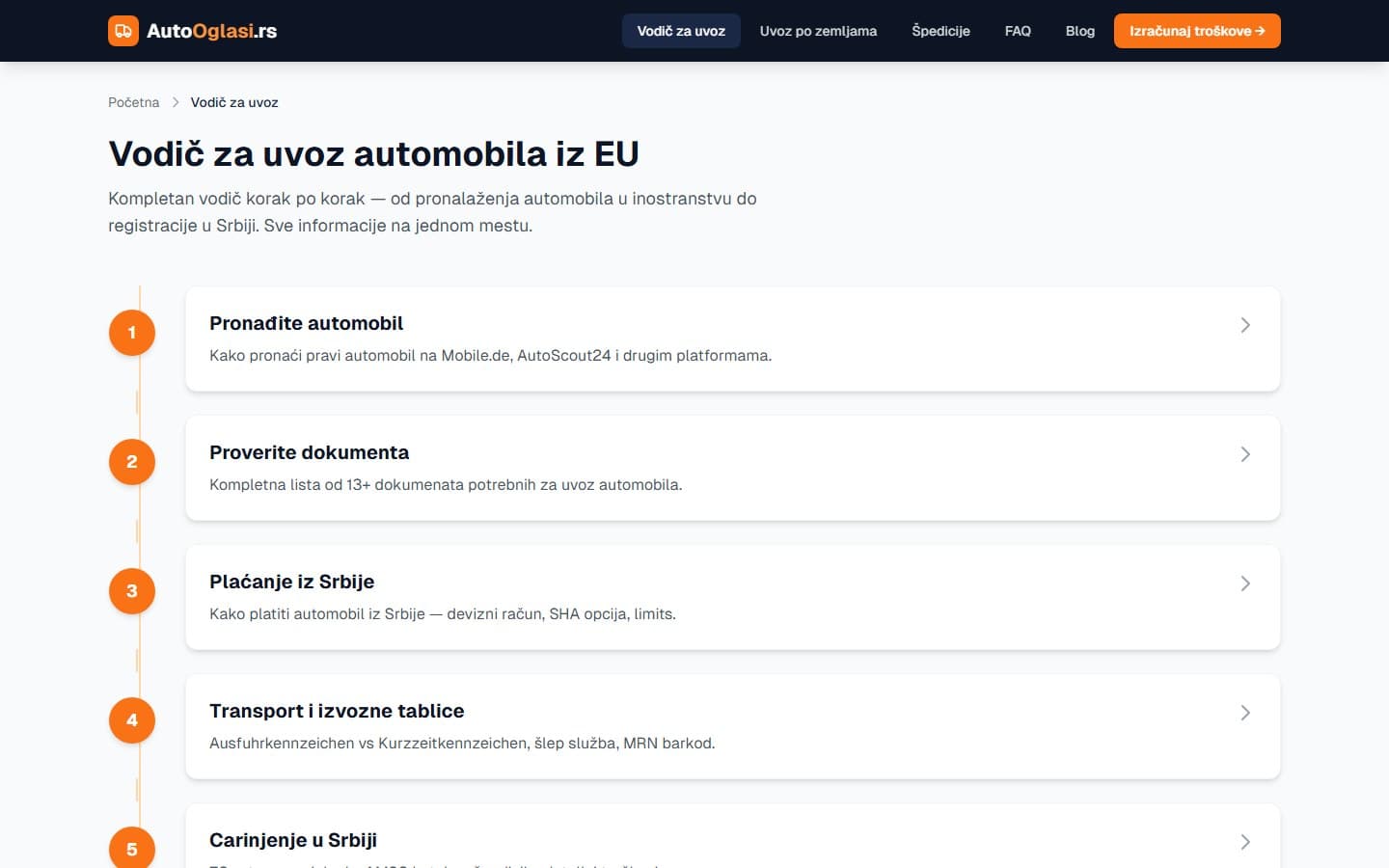Click step 2 orange circle

click(132, 462)
